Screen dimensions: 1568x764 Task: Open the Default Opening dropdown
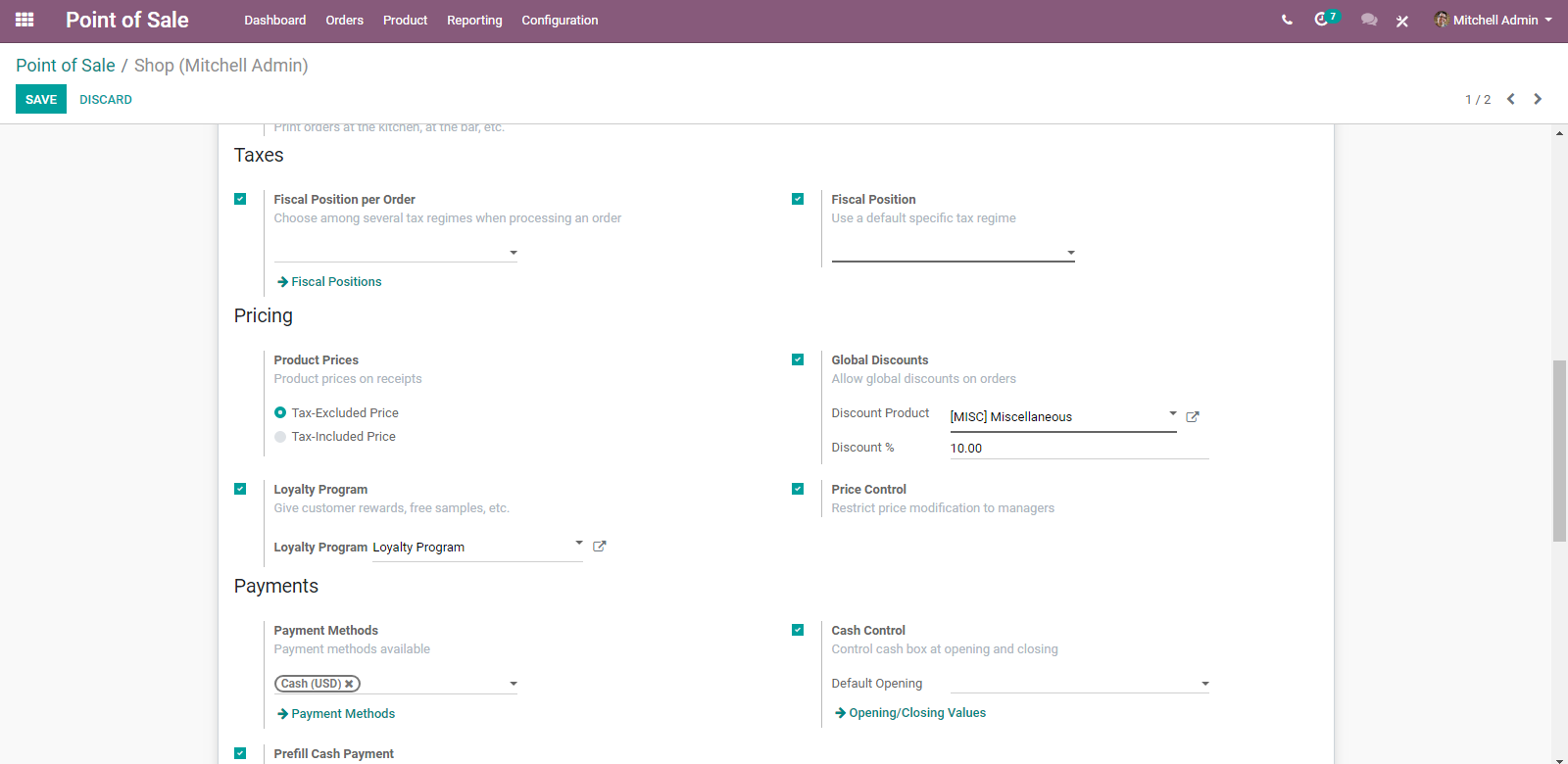pyautogui.click(x=1079, y=683)
